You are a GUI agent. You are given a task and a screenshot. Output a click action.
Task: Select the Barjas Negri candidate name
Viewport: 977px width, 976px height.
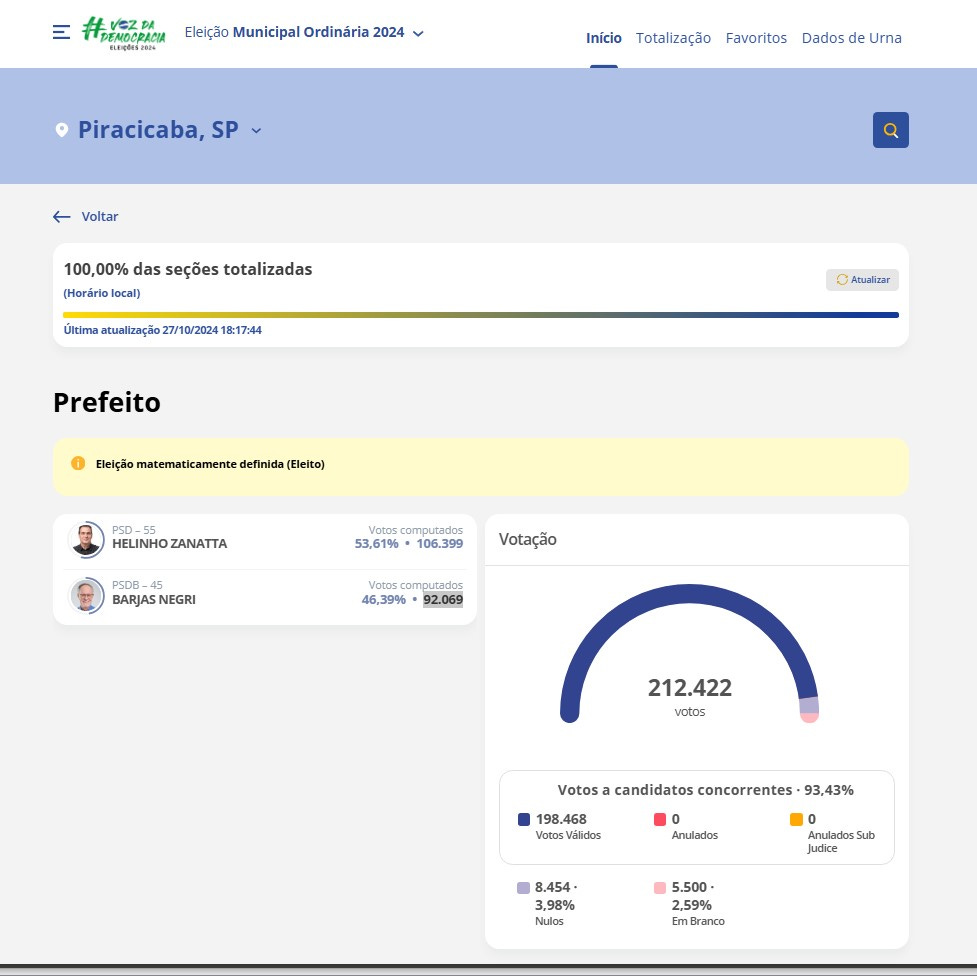pos(154,600)
